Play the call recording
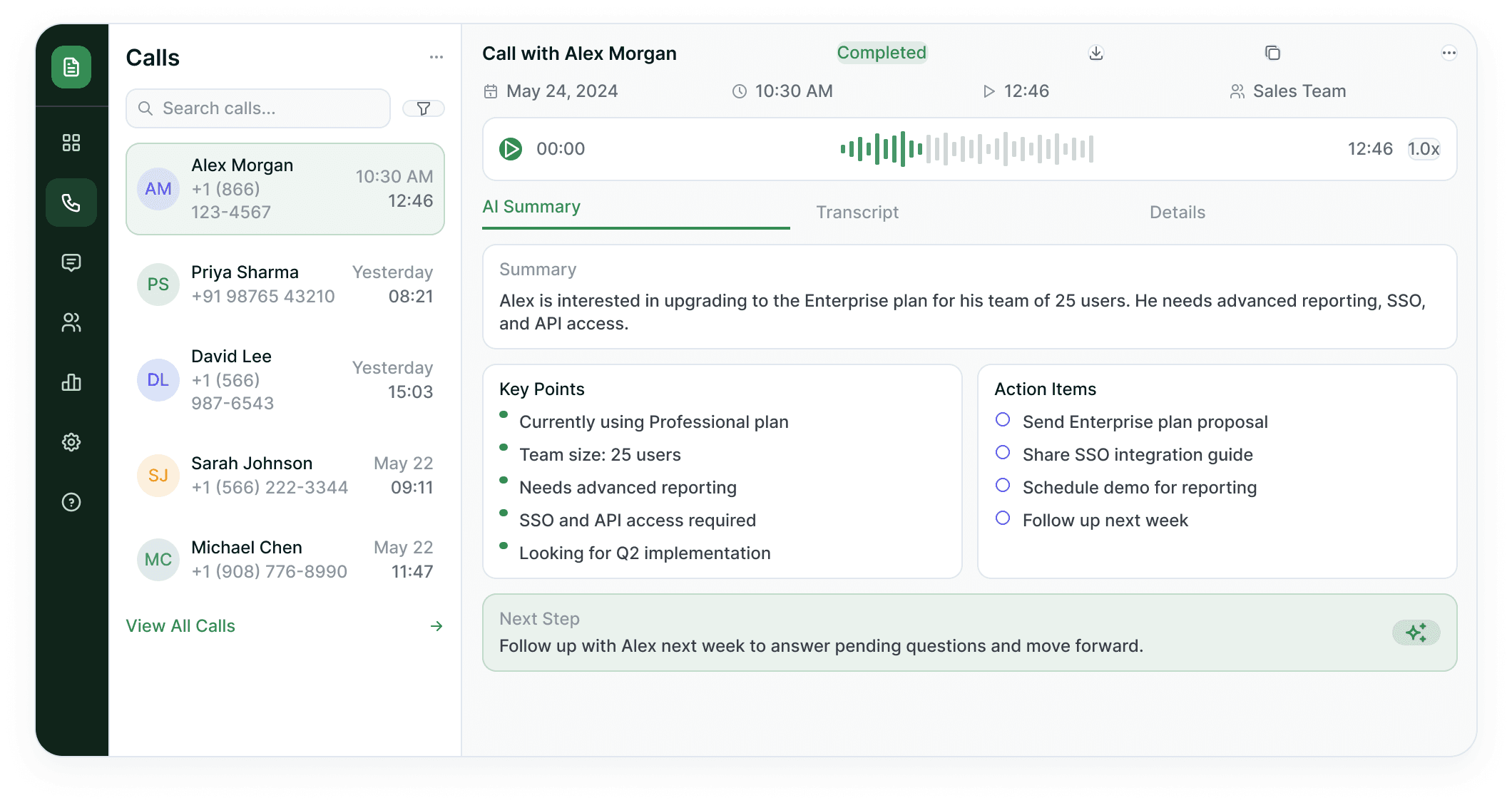Image resolution: width=1512 pixels, height=803 pixels. [x=511, y=149]
